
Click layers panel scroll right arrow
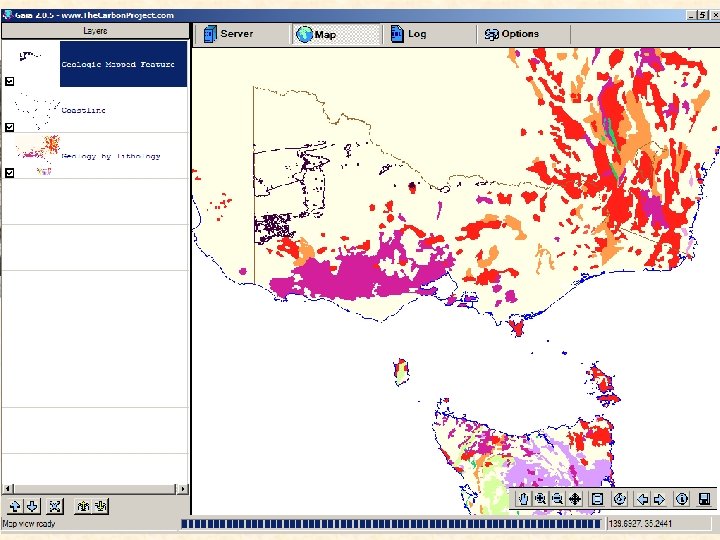point(183,489)
